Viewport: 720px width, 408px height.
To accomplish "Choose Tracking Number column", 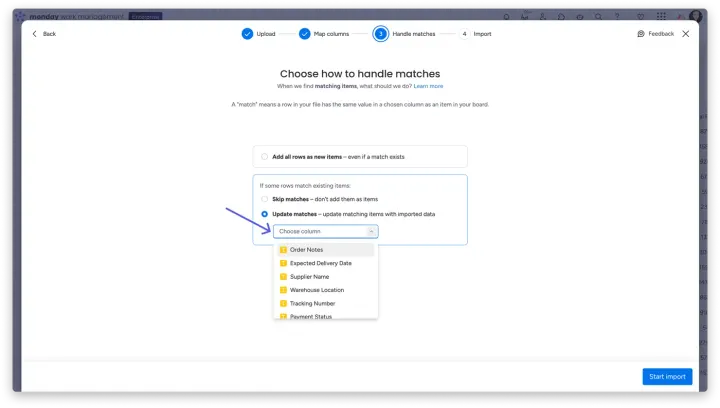I will tap(326, 303).
